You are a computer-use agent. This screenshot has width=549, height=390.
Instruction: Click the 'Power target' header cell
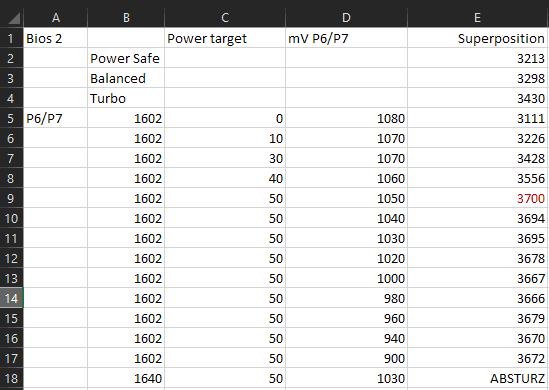(x=225, y=38)
